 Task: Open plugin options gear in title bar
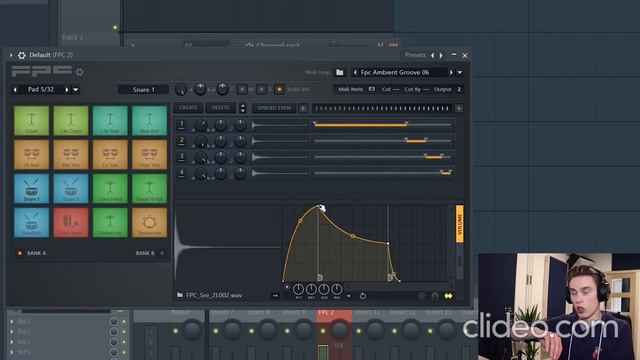(x=22, y=55)
